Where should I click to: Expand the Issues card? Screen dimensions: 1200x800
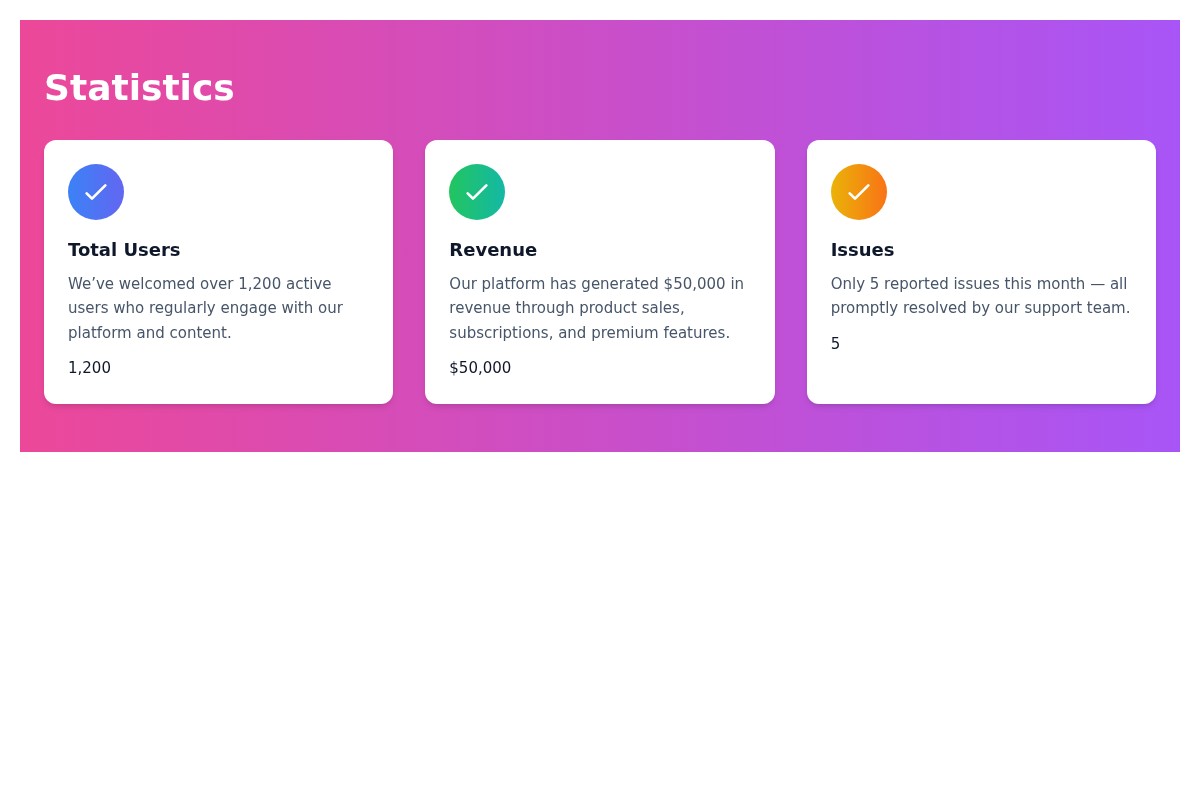click(980, 271)
